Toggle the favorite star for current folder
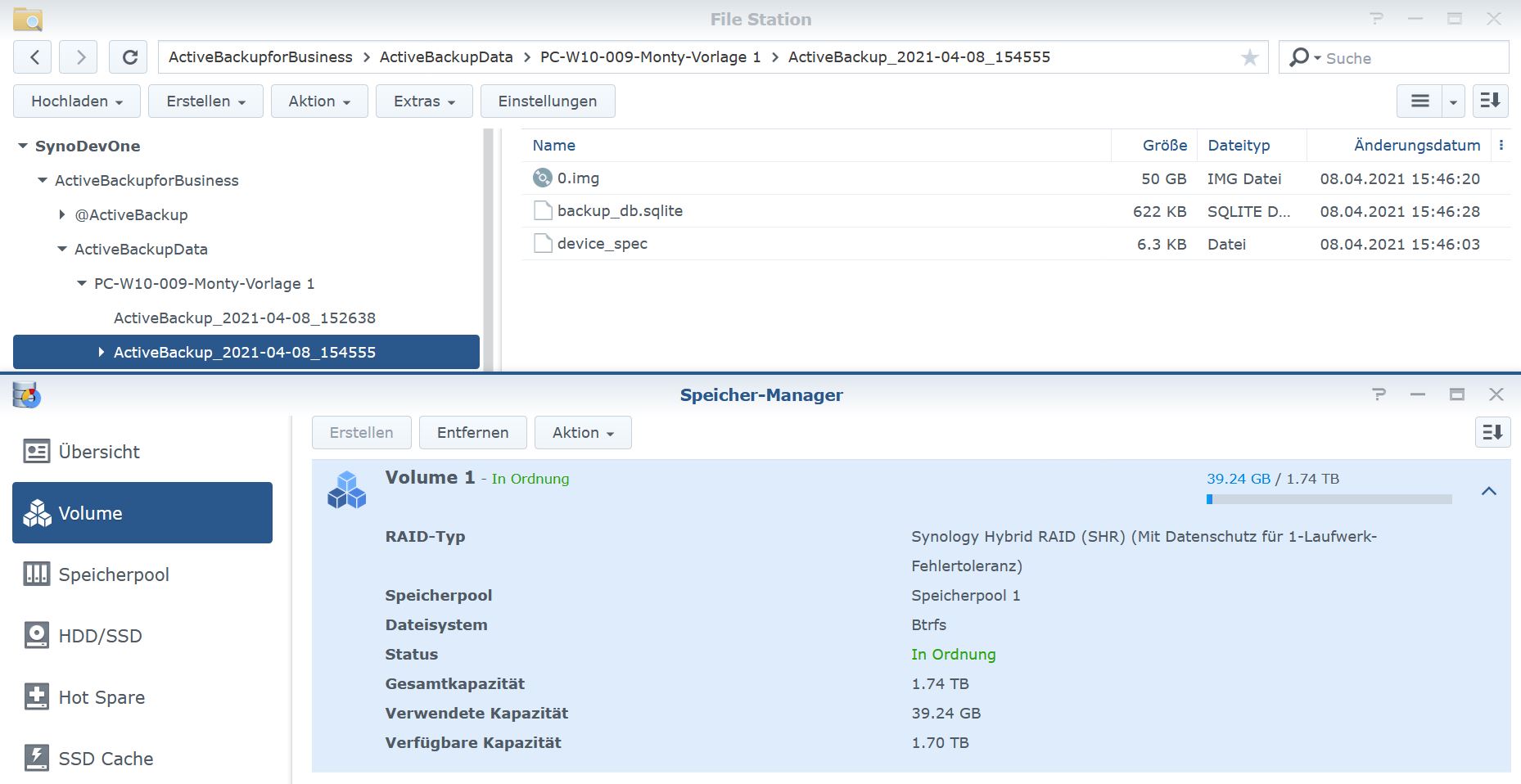Viewport: 1521px width, 784px height. click(x=1248, y=57)
